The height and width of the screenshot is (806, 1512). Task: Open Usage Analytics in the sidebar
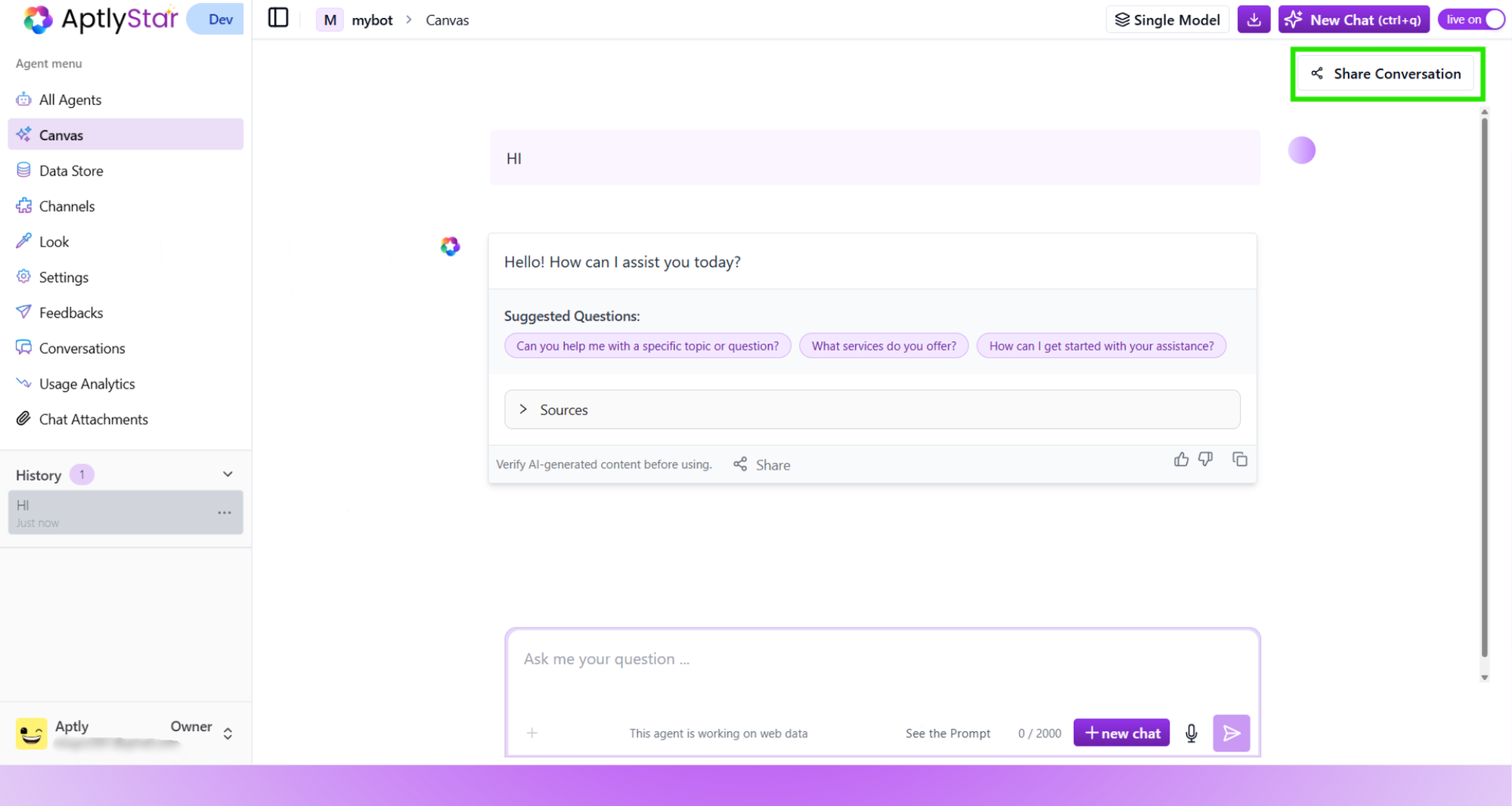[86, 383]
